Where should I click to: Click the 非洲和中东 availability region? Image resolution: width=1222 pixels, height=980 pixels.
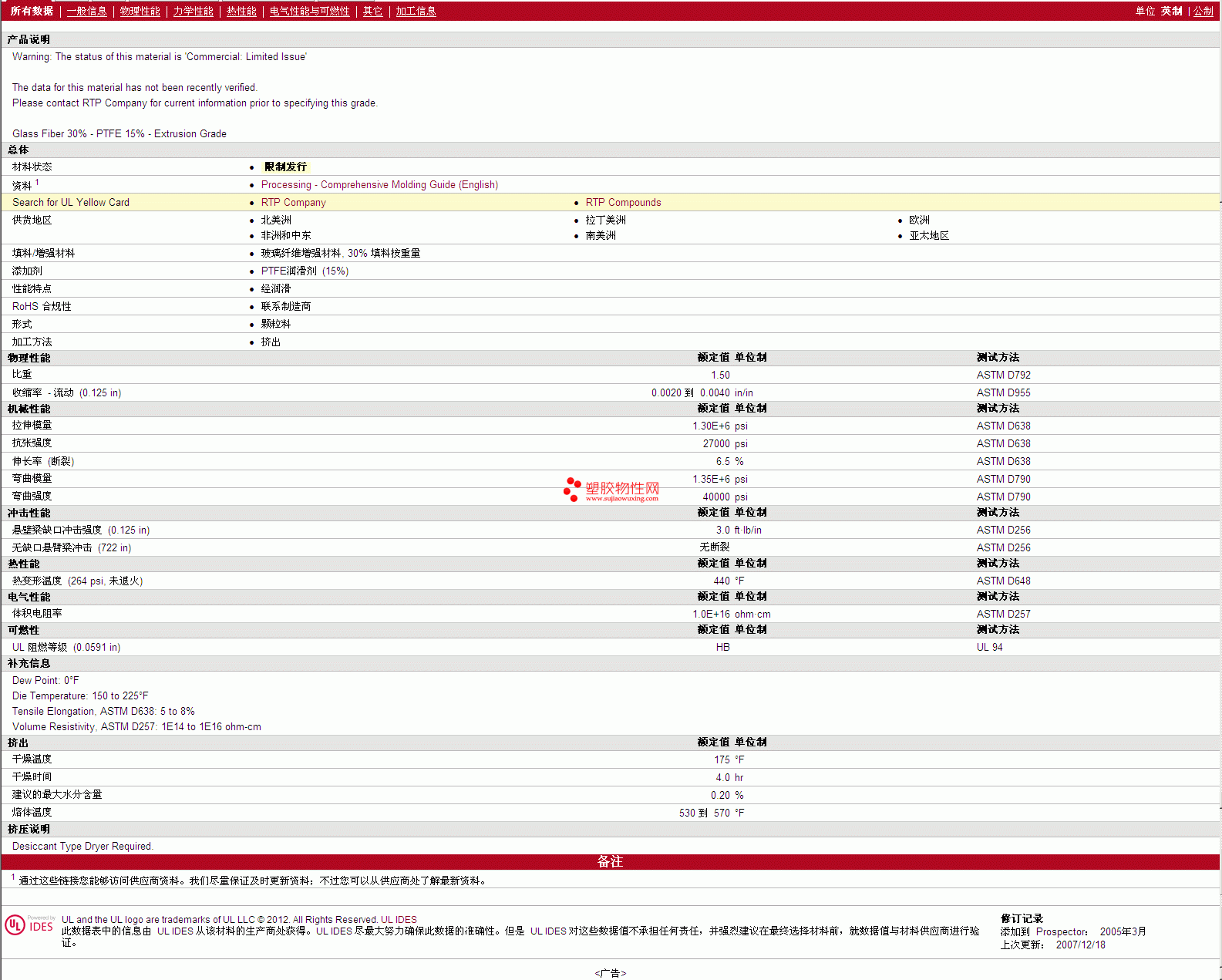[x=286, y=235]
